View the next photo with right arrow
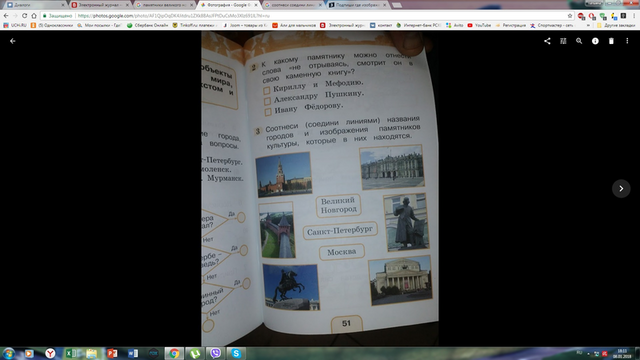The width and height of the screenshot is (640, 360). point(621,189)
